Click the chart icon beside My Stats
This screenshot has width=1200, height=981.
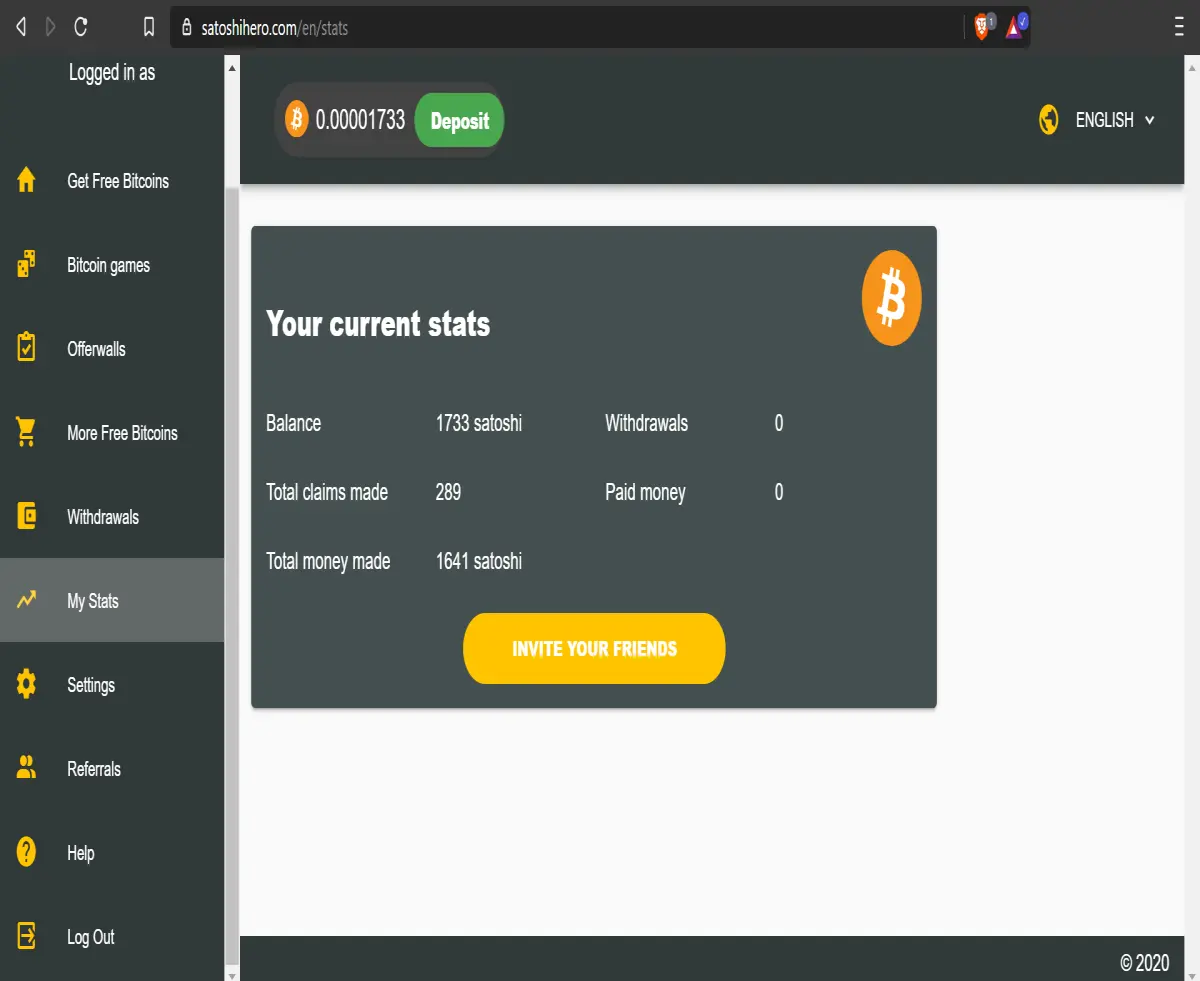(27, 600)
